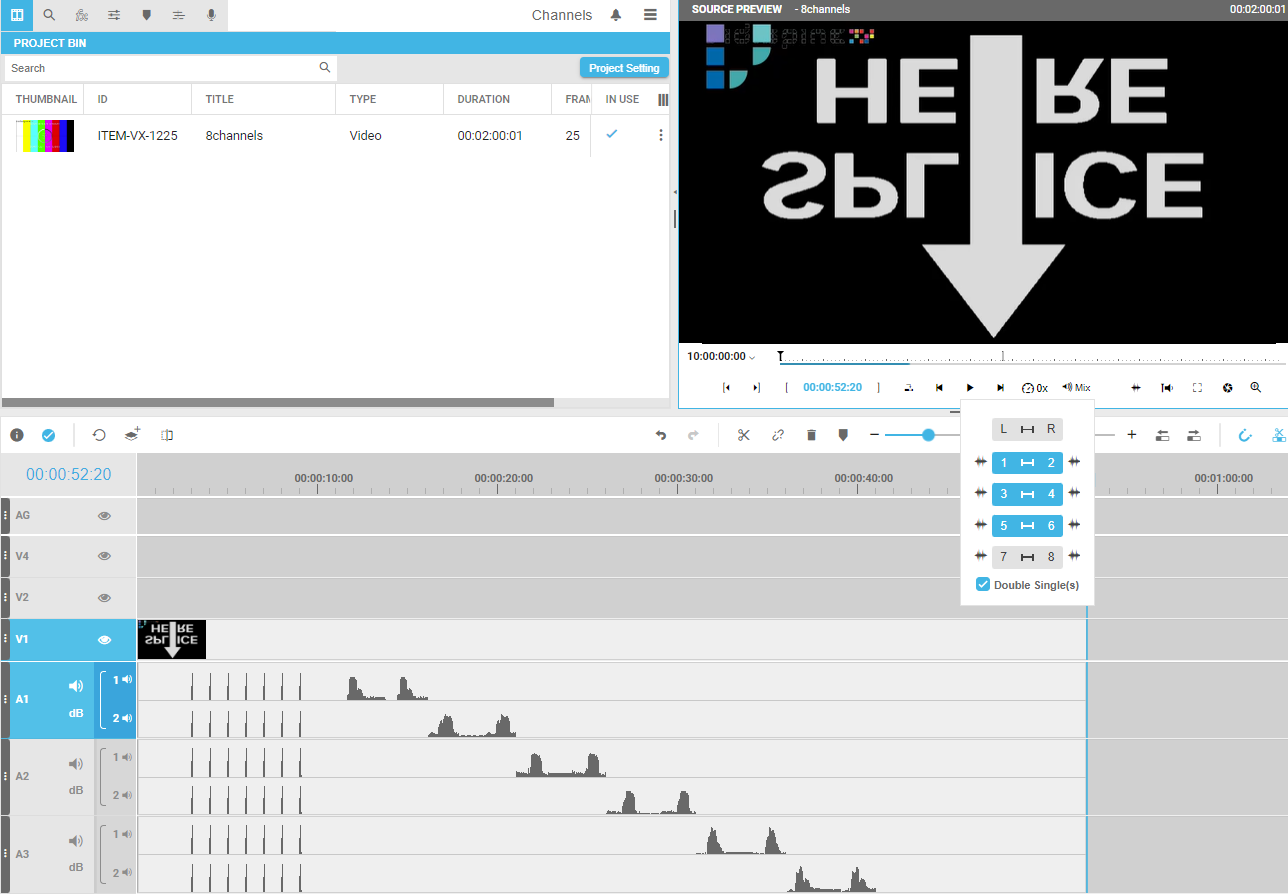Screen dimensions: 1288x894
Task: Click the link/unlink clips icon
Action: tap(777, 435)
